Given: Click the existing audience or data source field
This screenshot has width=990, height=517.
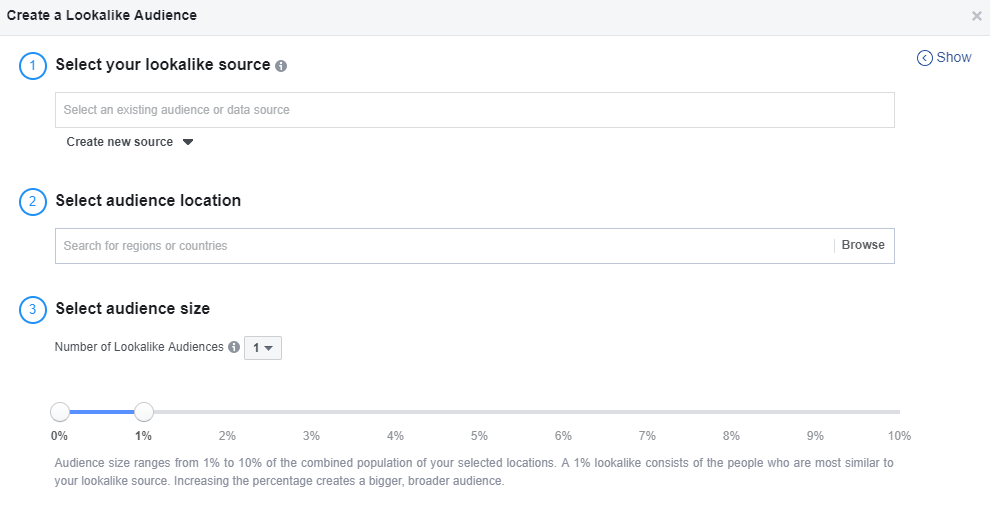Looking at the screenshot, I should 475,110.
